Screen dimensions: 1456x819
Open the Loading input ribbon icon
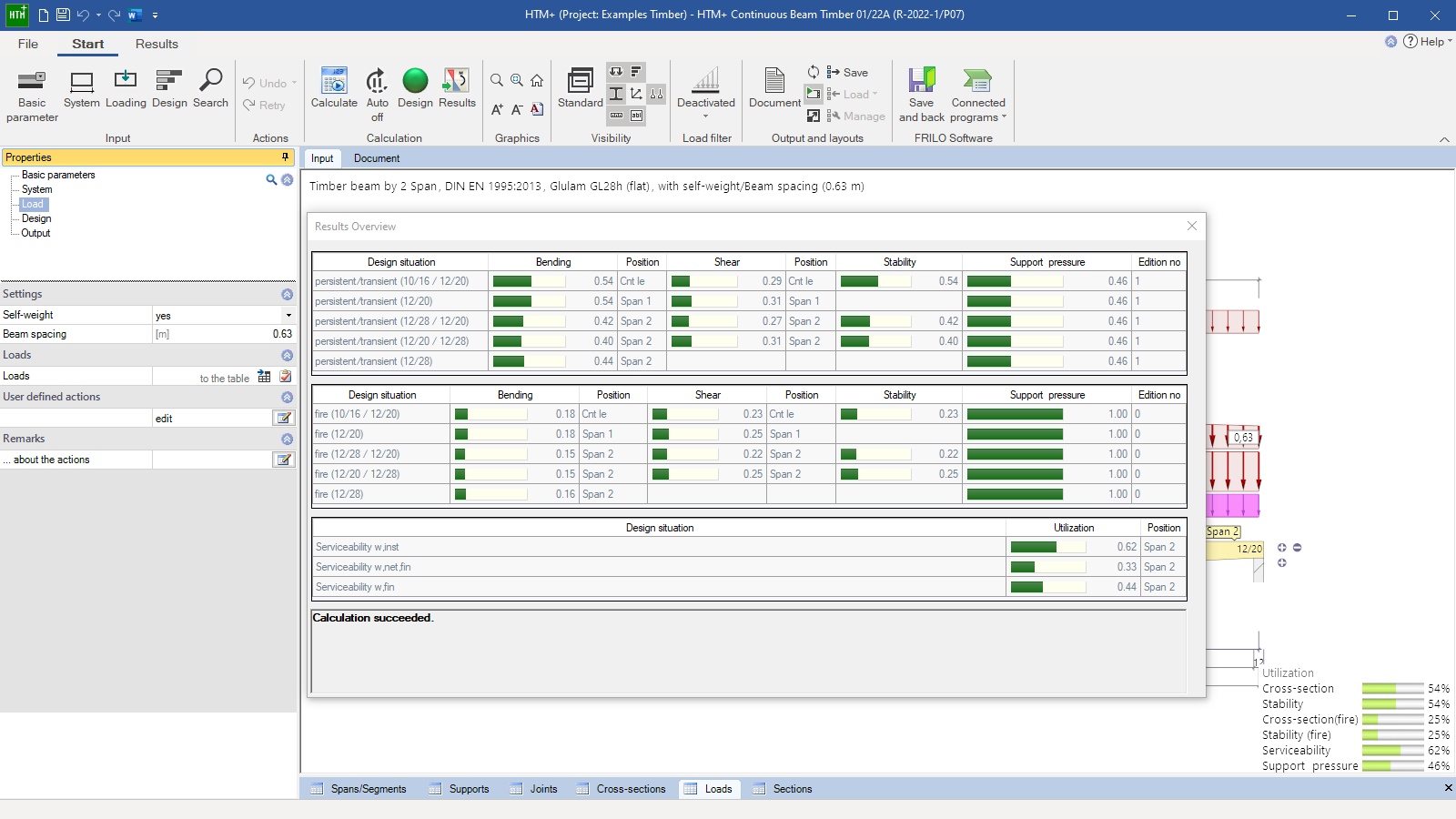pyautogui.click(x=126, y=89)
